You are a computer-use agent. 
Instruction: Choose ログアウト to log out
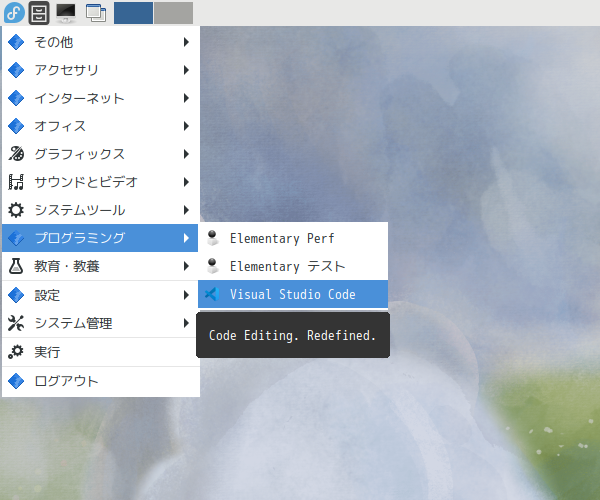(x=101, y=381)
